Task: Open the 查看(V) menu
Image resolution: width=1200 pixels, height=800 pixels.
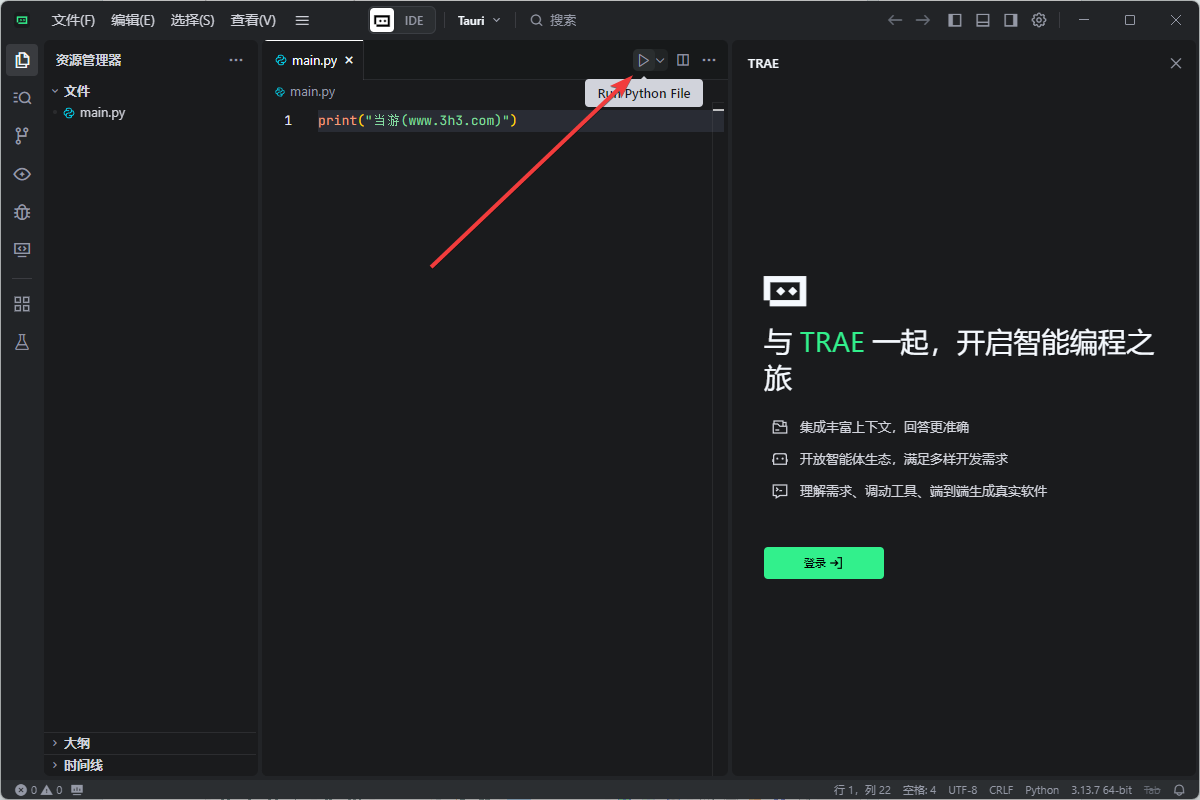Action: [x=253, y=20]
